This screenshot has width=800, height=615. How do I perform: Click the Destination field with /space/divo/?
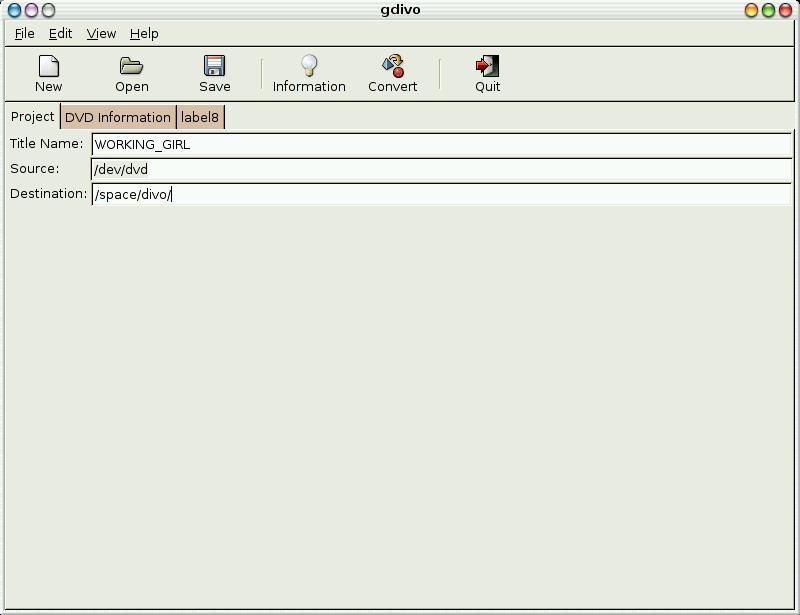pos(441,194)
